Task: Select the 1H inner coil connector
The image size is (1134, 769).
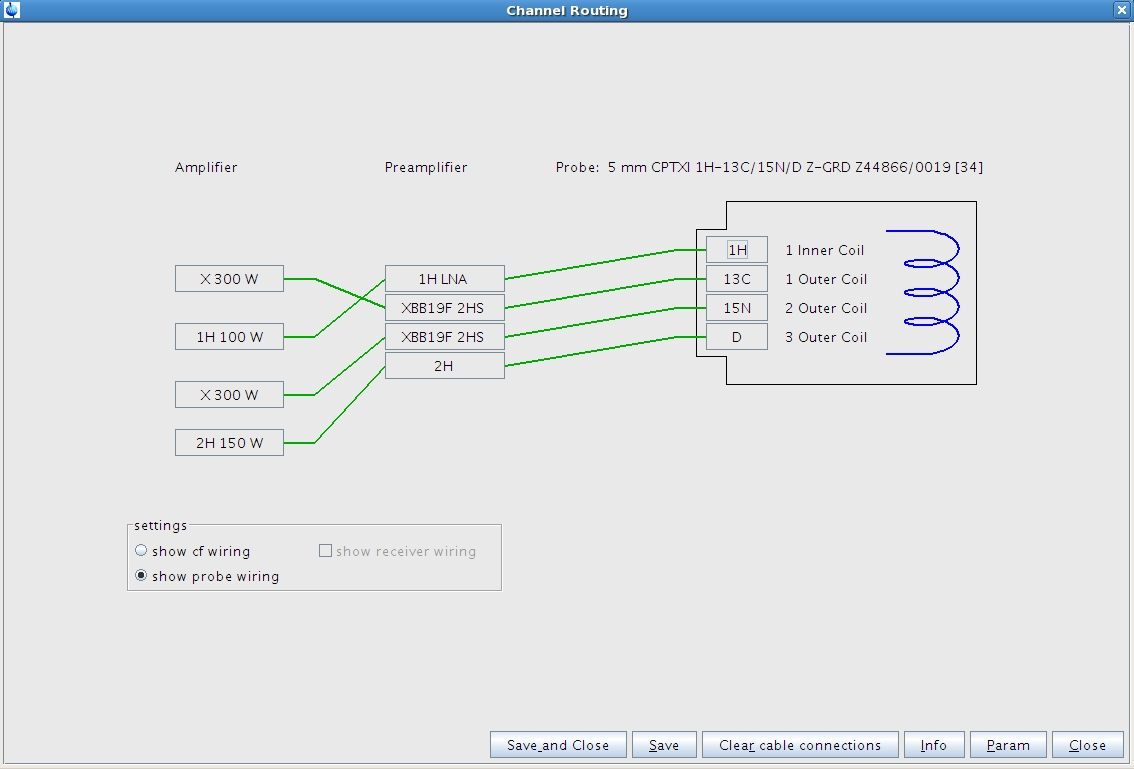Action: 736,250
